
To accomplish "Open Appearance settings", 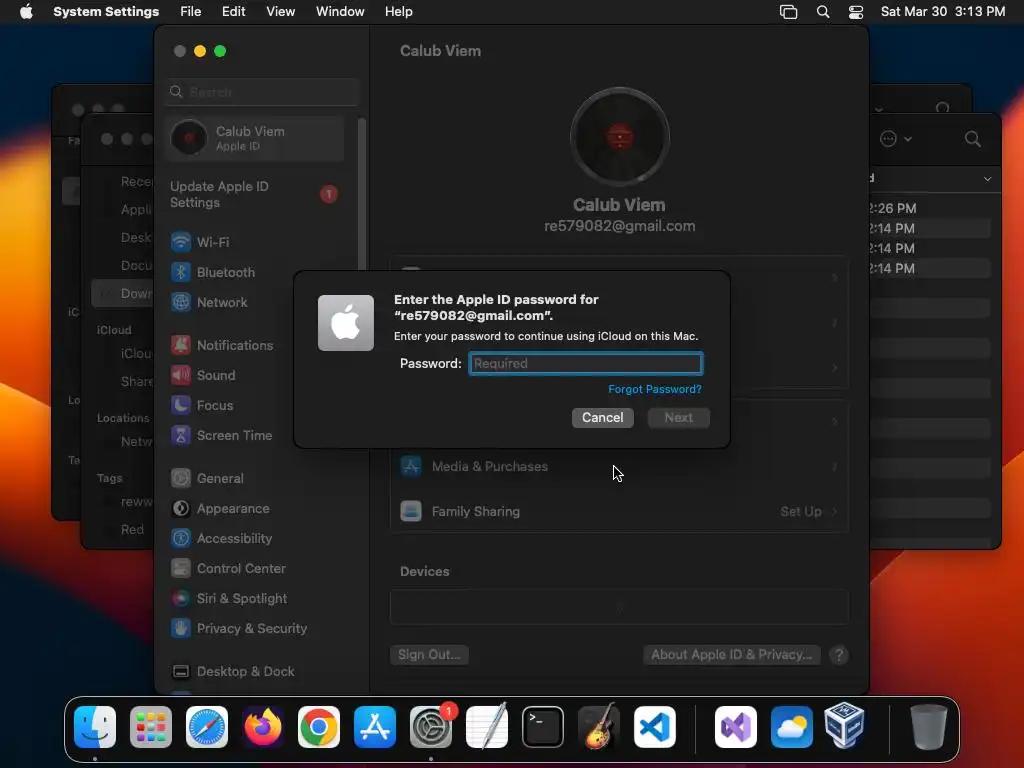I will point(220,509).
